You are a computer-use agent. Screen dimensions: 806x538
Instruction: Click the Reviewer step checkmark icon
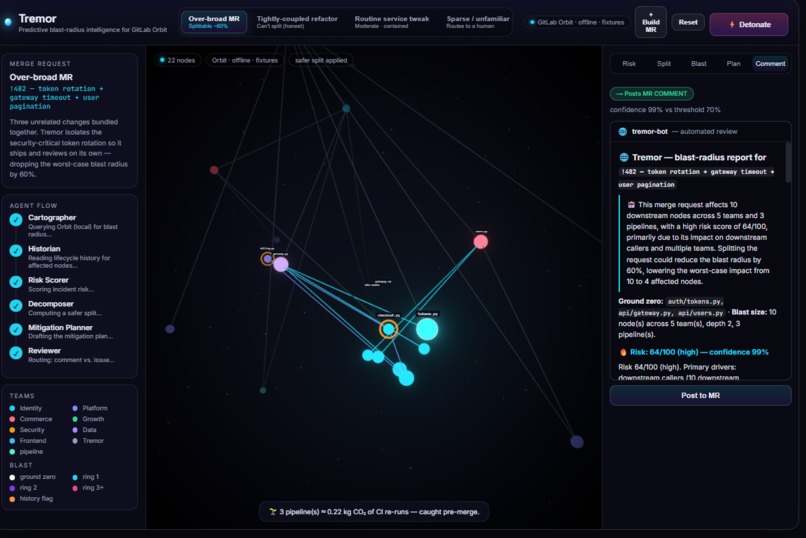pos(16,353)
